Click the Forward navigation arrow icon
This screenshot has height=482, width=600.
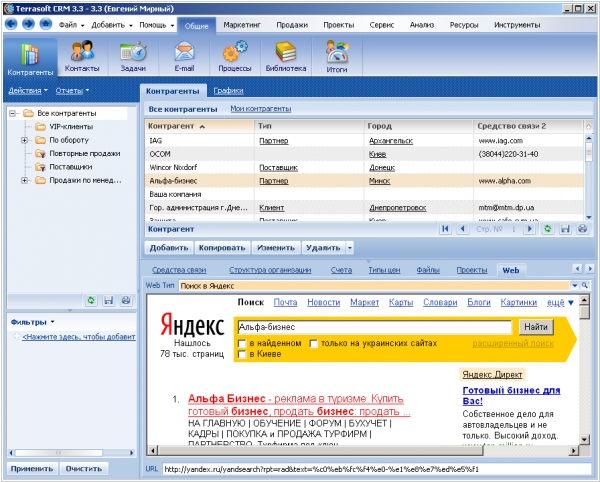[x=28, y=24]
